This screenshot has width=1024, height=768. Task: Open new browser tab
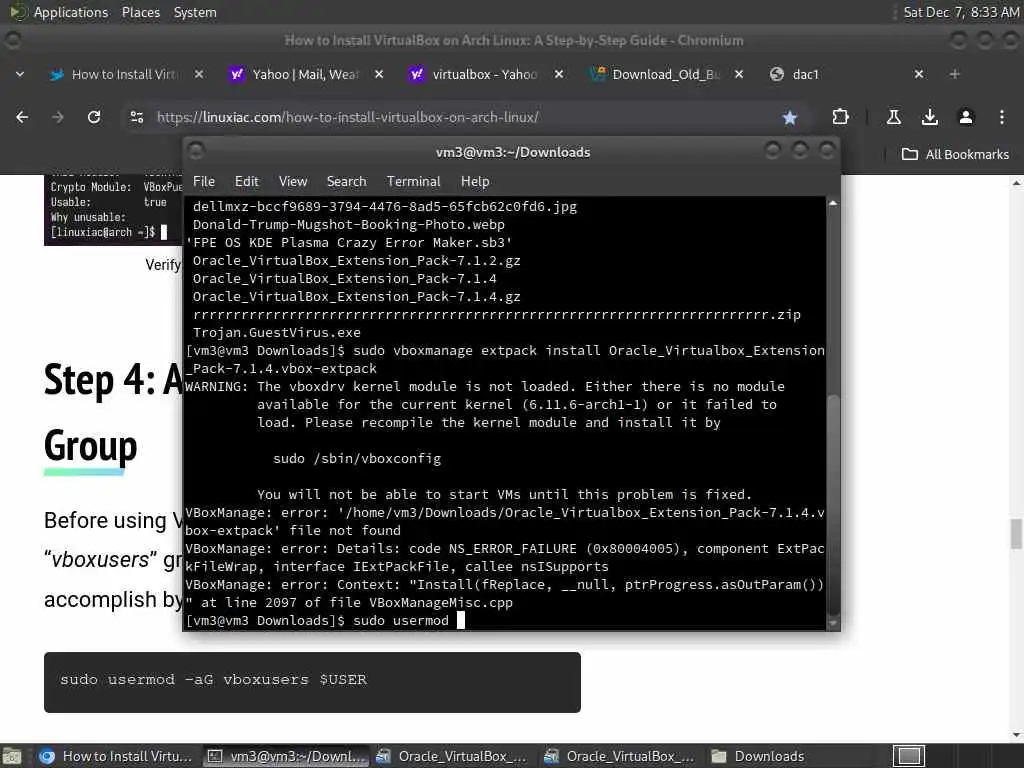954,74
